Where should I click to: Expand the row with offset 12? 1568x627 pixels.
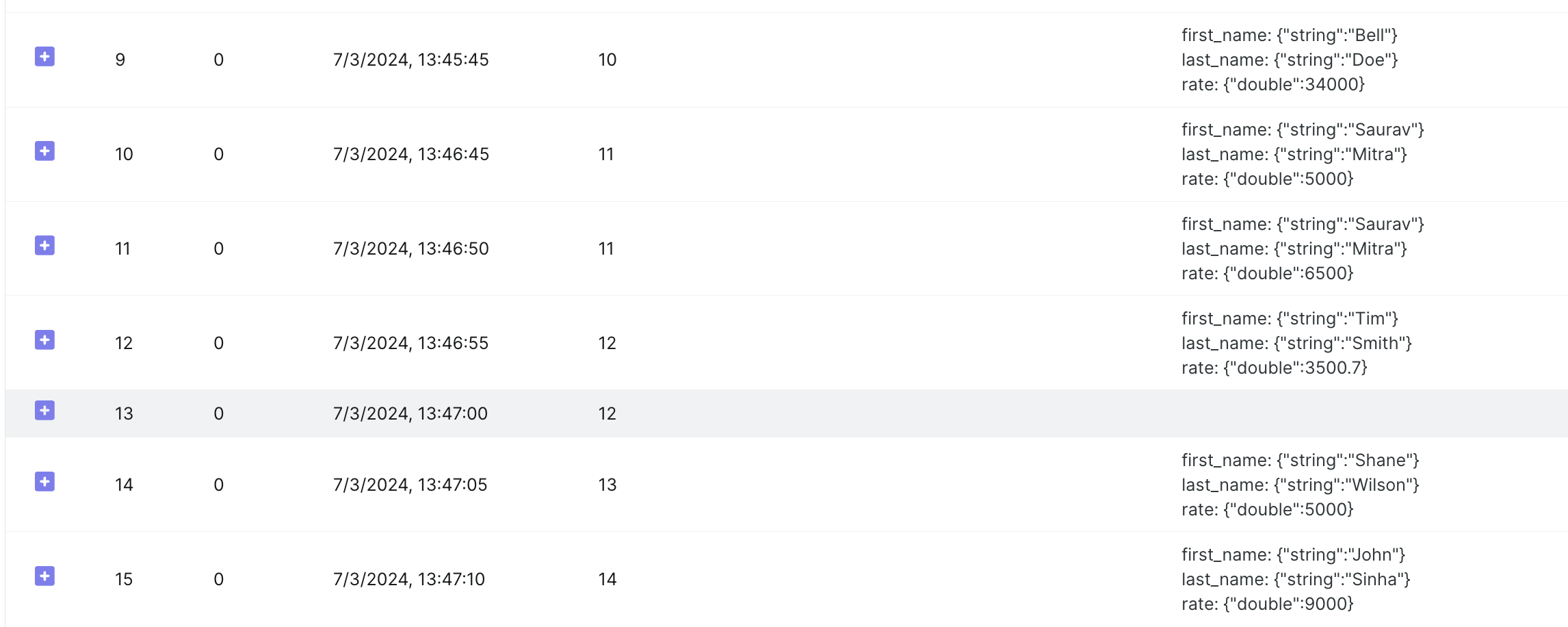point(44,340)
